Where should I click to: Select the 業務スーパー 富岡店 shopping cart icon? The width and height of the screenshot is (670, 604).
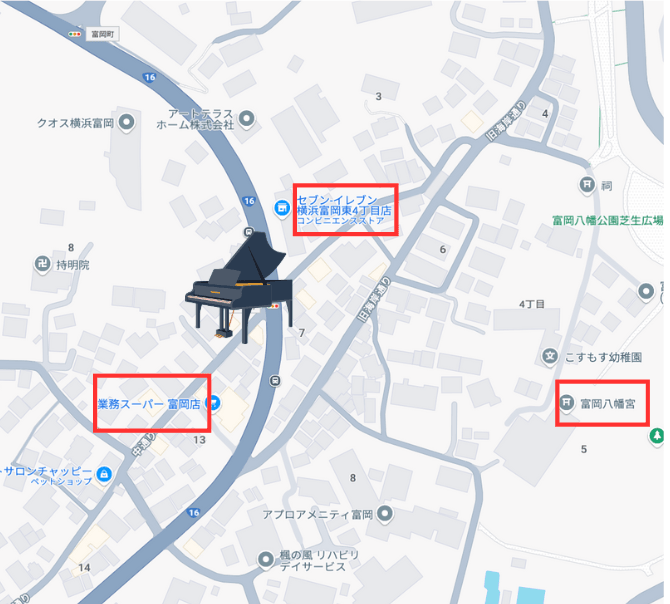click(214, 403)
